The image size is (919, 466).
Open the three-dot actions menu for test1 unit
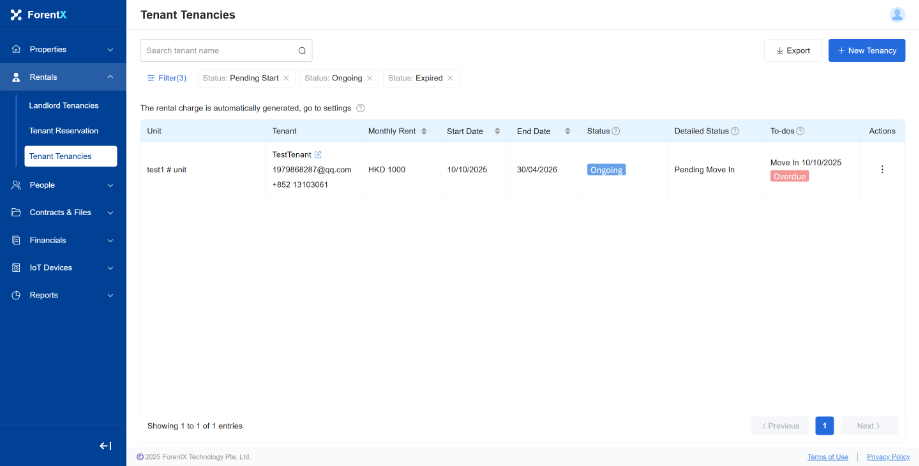tap(881, 170)
